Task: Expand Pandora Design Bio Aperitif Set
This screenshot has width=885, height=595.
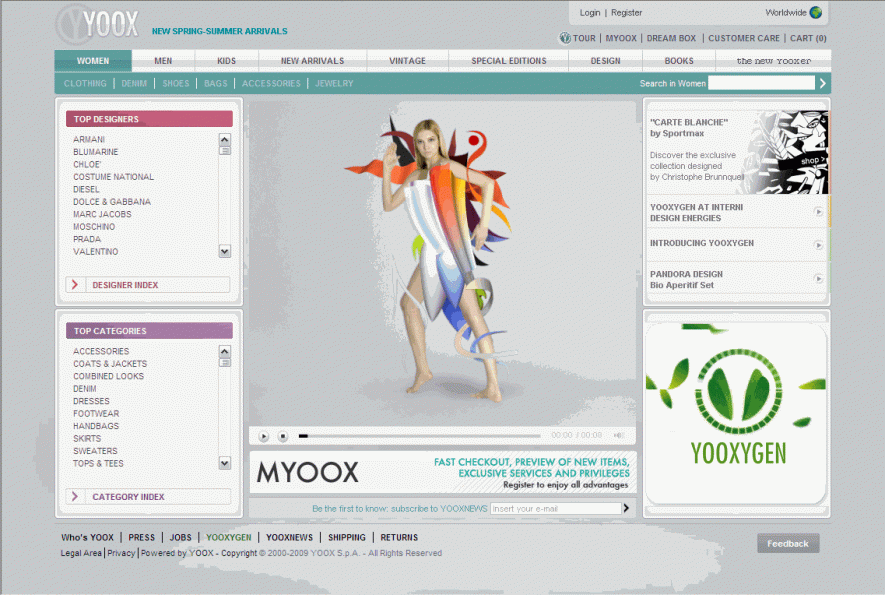Action: point(819,279)
